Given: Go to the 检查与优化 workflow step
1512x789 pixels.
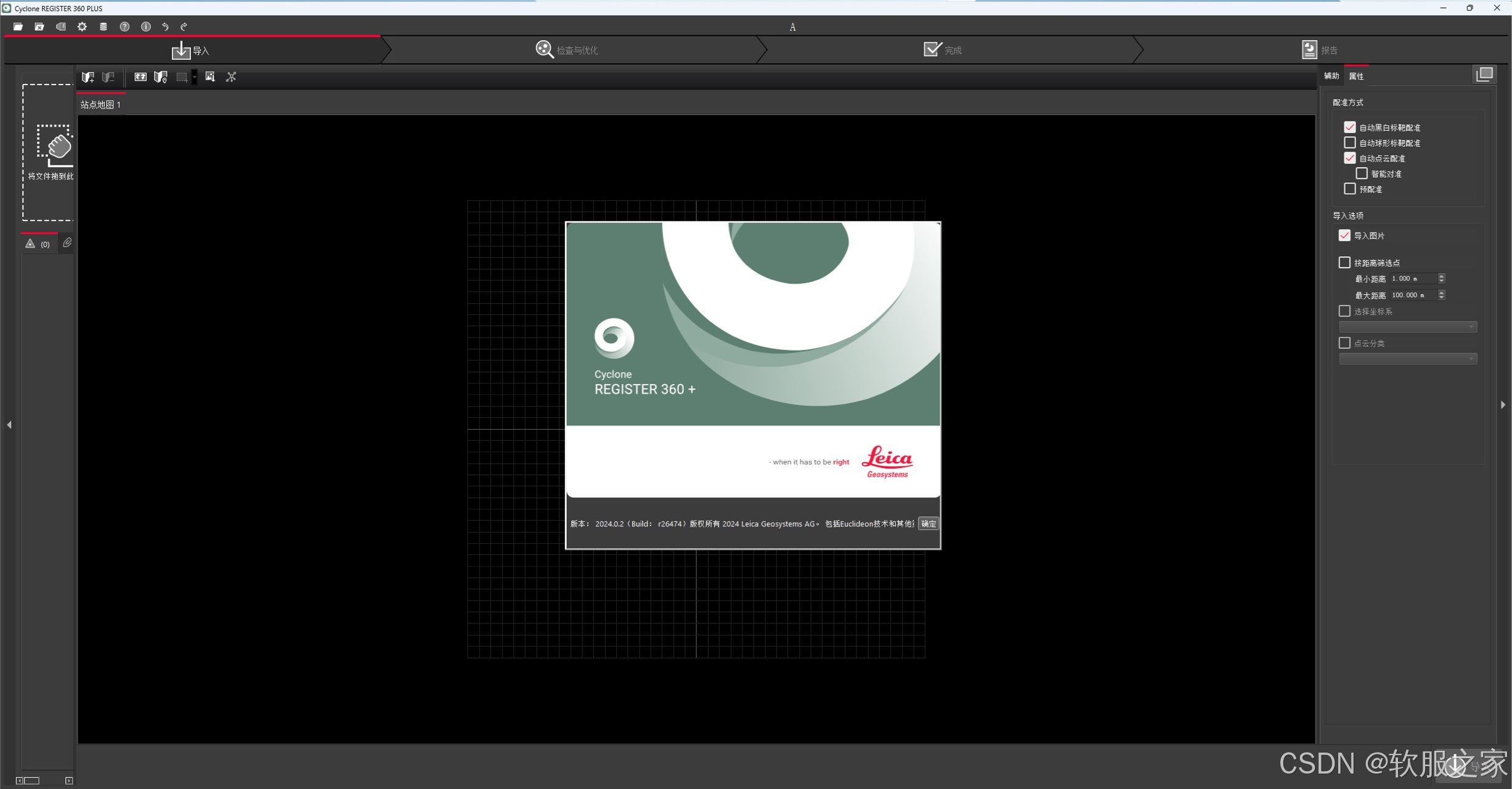Looking at the screenshot, I should (567, 50).
